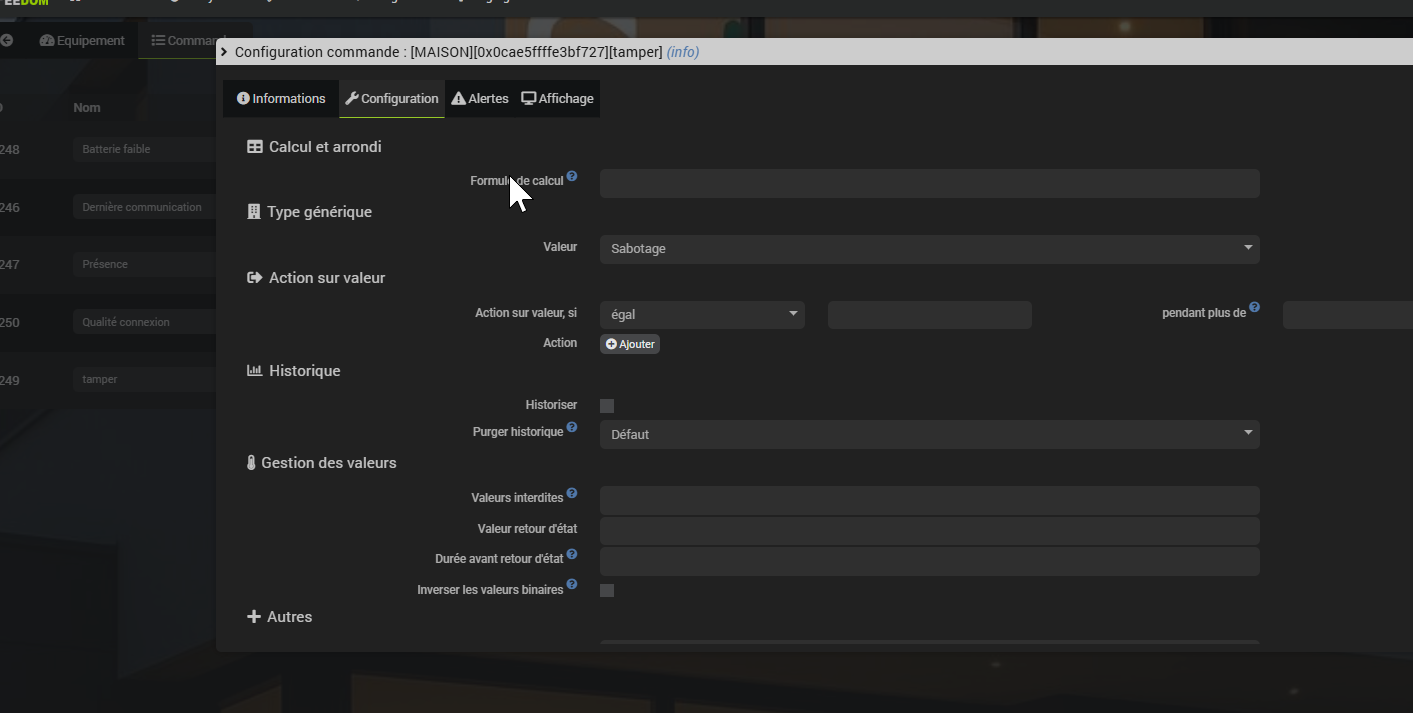
Task: Click help icon next to Valeurs interdites
Action: tap(572, 494)
